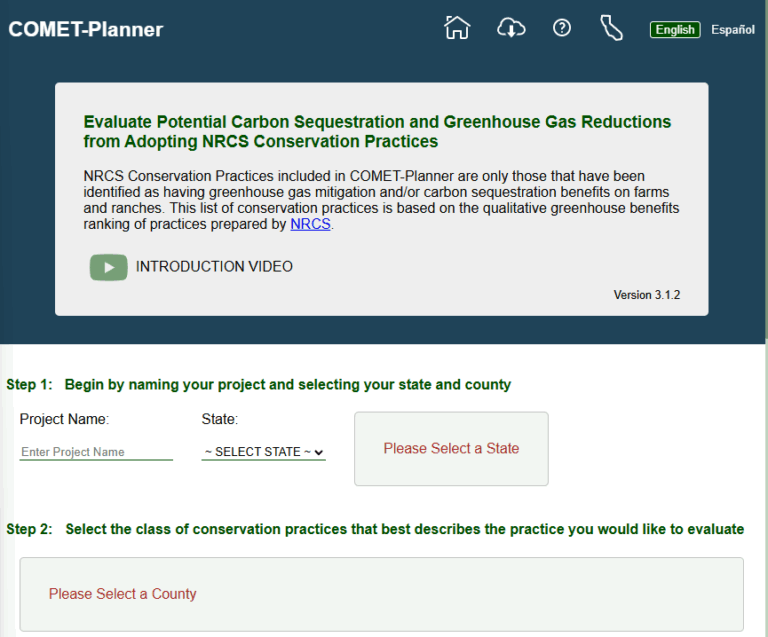Click the California state outline icon
Image resolution: width=768 pixels, height=637 pixels.
(612, 28)
